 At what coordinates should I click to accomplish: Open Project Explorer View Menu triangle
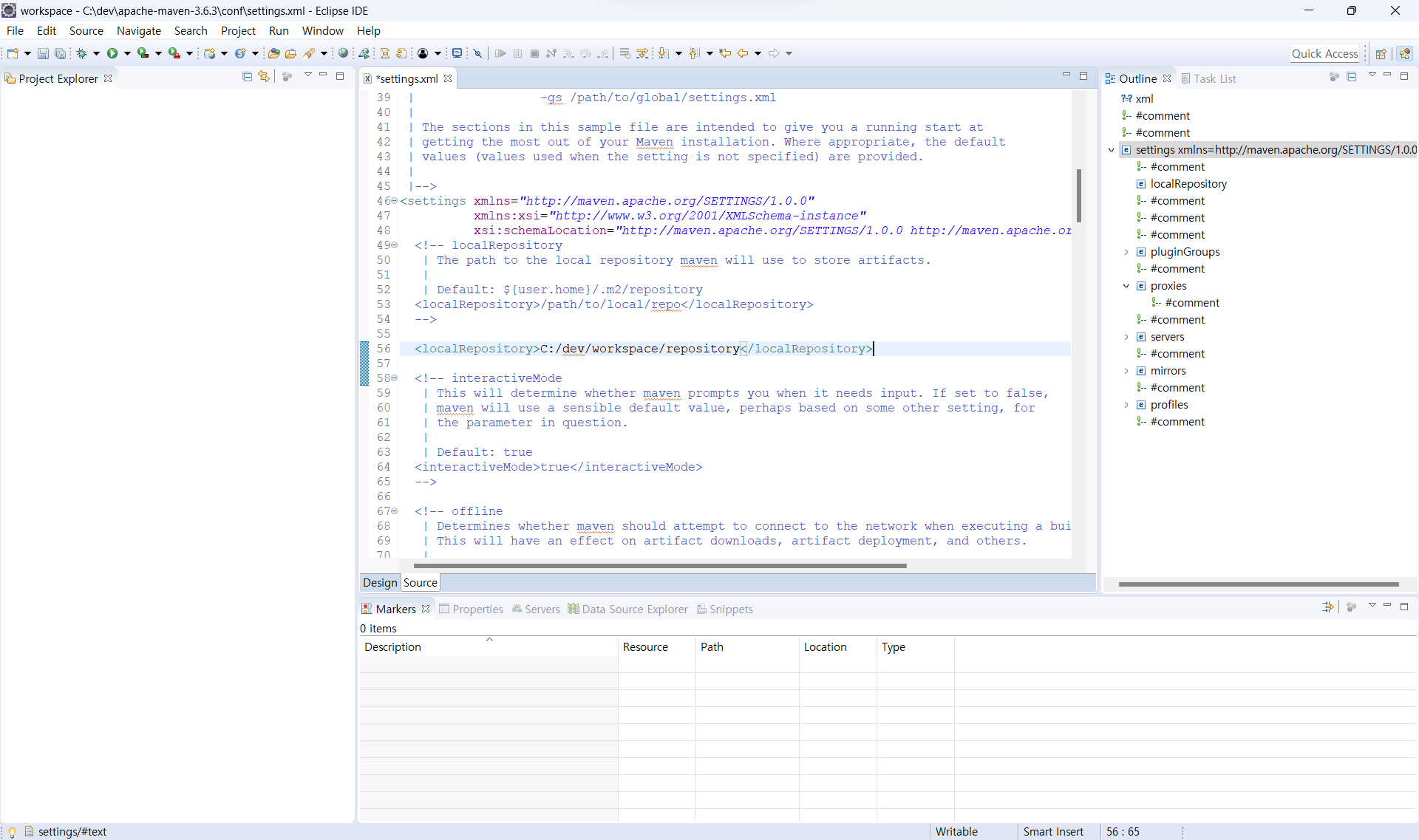coord(308,75)
